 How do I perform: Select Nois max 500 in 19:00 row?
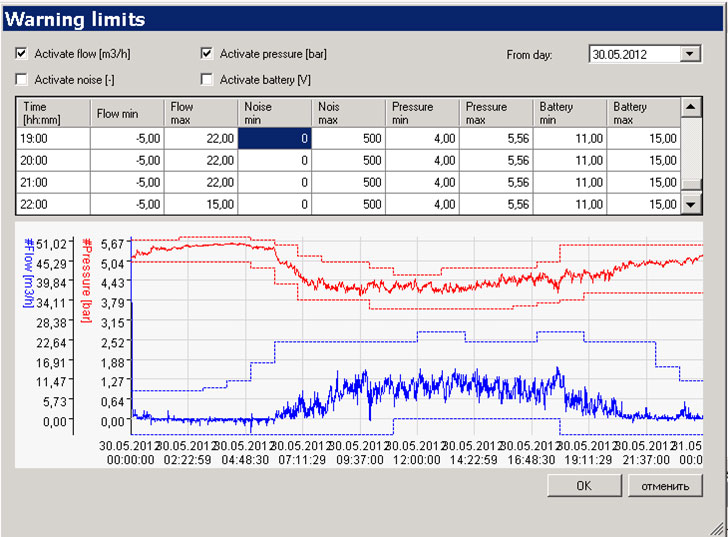point(348,138)
